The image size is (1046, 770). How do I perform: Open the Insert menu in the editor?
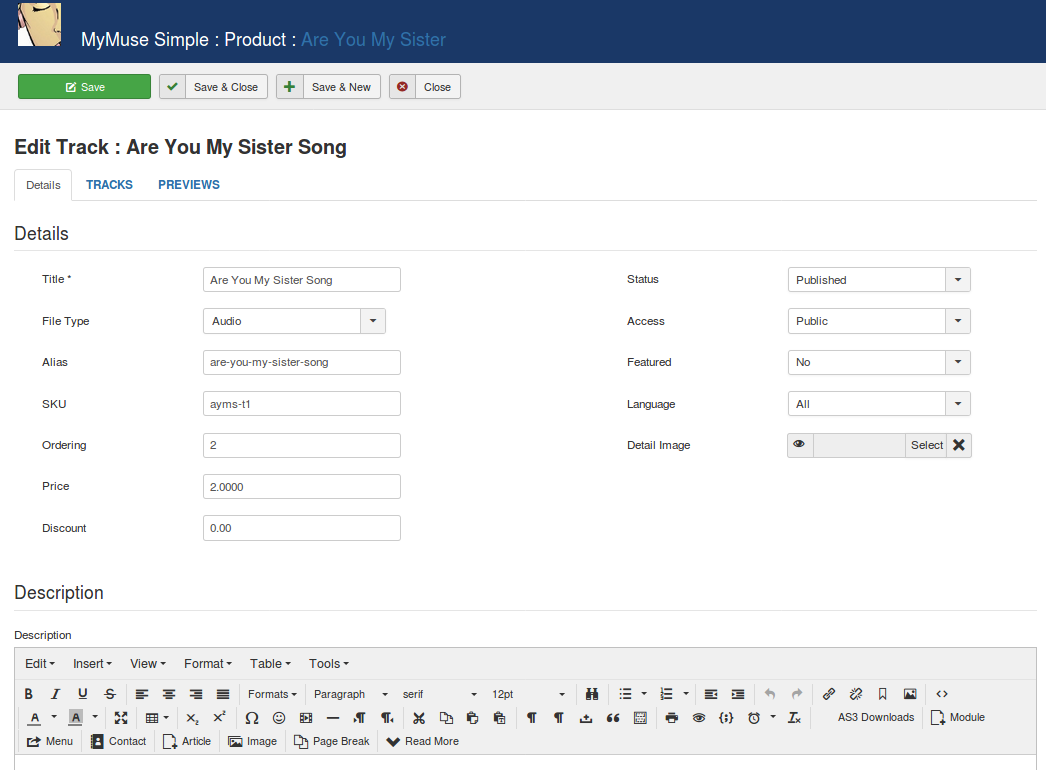point(92,664)
